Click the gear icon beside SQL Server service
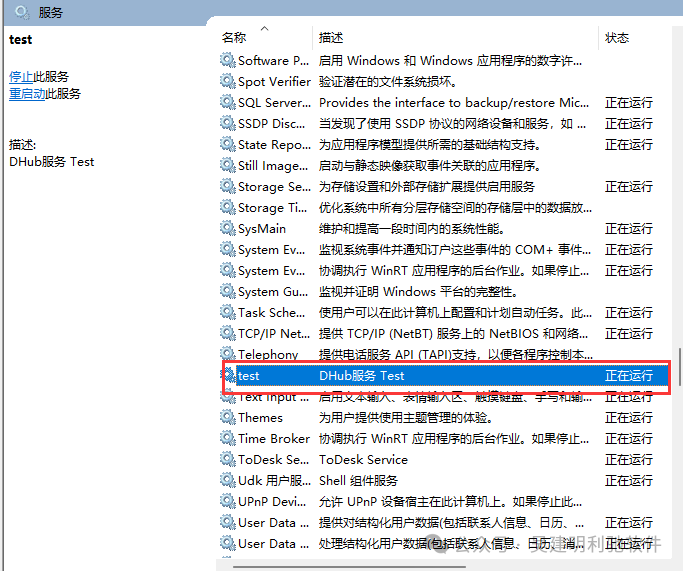The width and height of the screenshot is (683, 571). 227,102
